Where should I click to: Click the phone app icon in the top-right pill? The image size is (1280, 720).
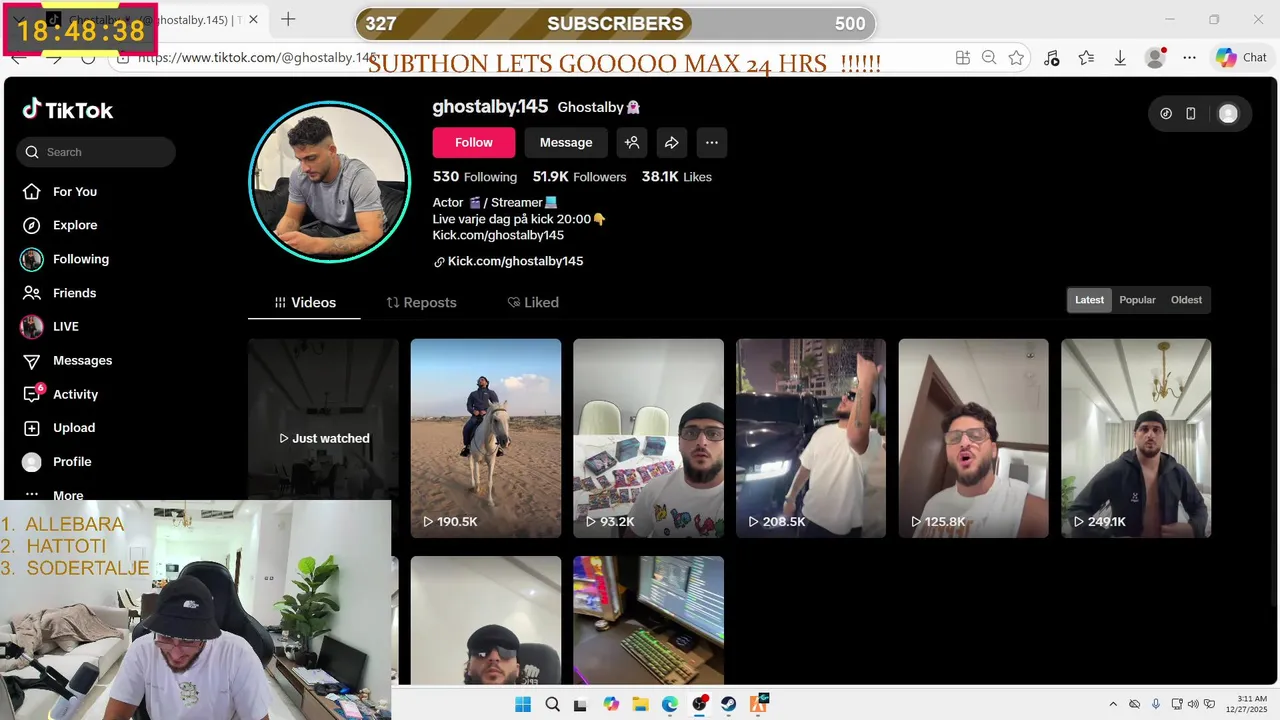[x=1191, y=114]
